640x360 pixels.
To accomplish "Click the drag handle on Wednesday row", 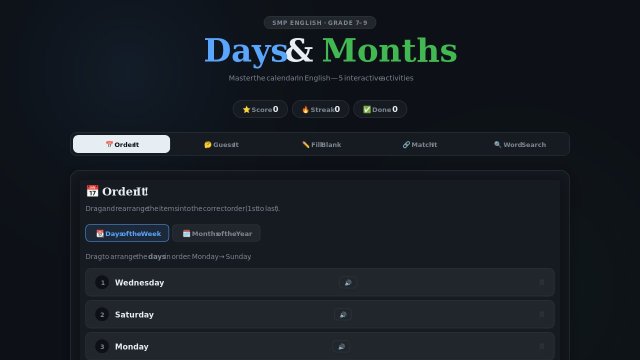I will click(542, 282).
